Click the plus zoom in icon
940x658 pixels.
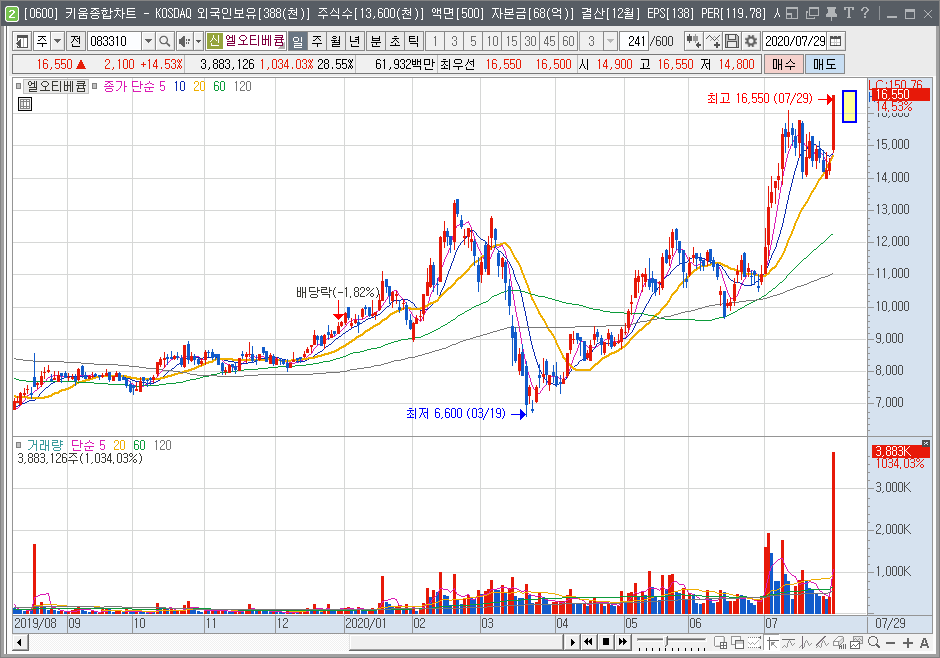[x=908, y=643]
